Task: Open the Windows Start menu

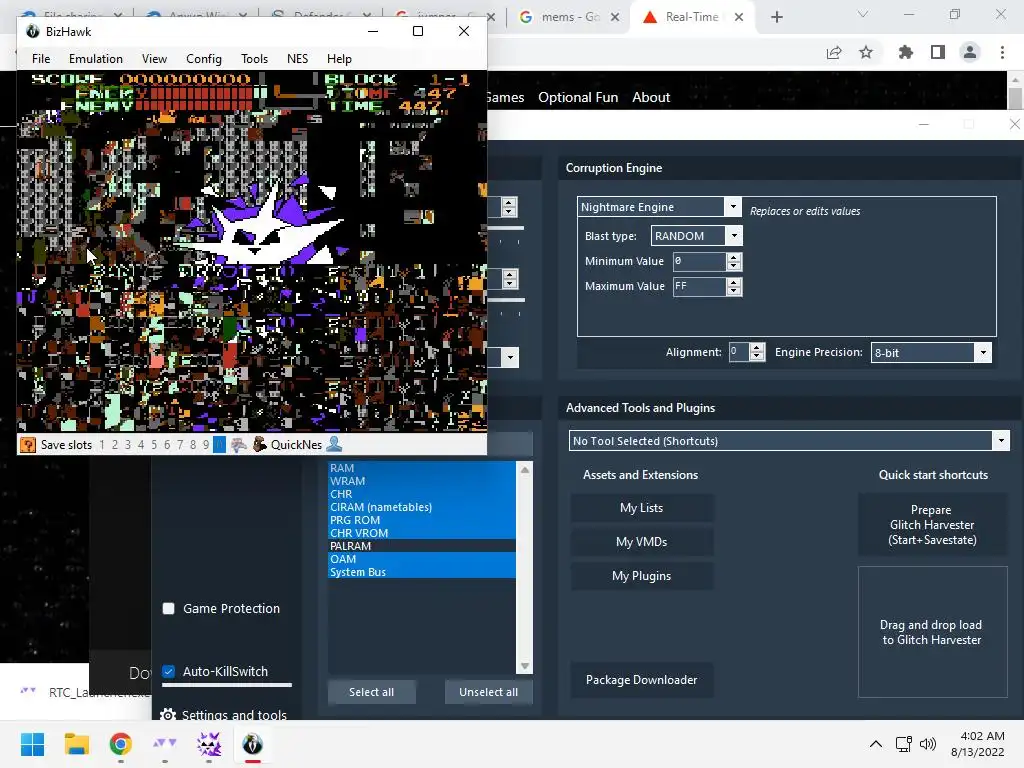Action: (32, 744)
